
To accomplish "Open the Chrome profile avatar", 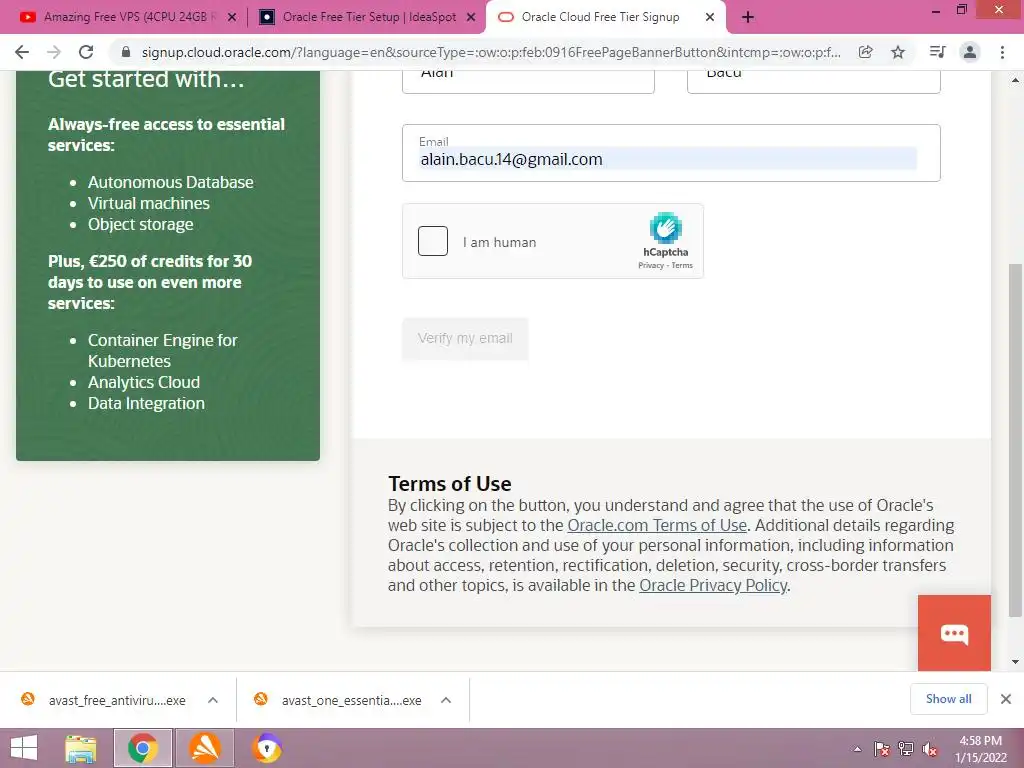I will coord(970,52).
